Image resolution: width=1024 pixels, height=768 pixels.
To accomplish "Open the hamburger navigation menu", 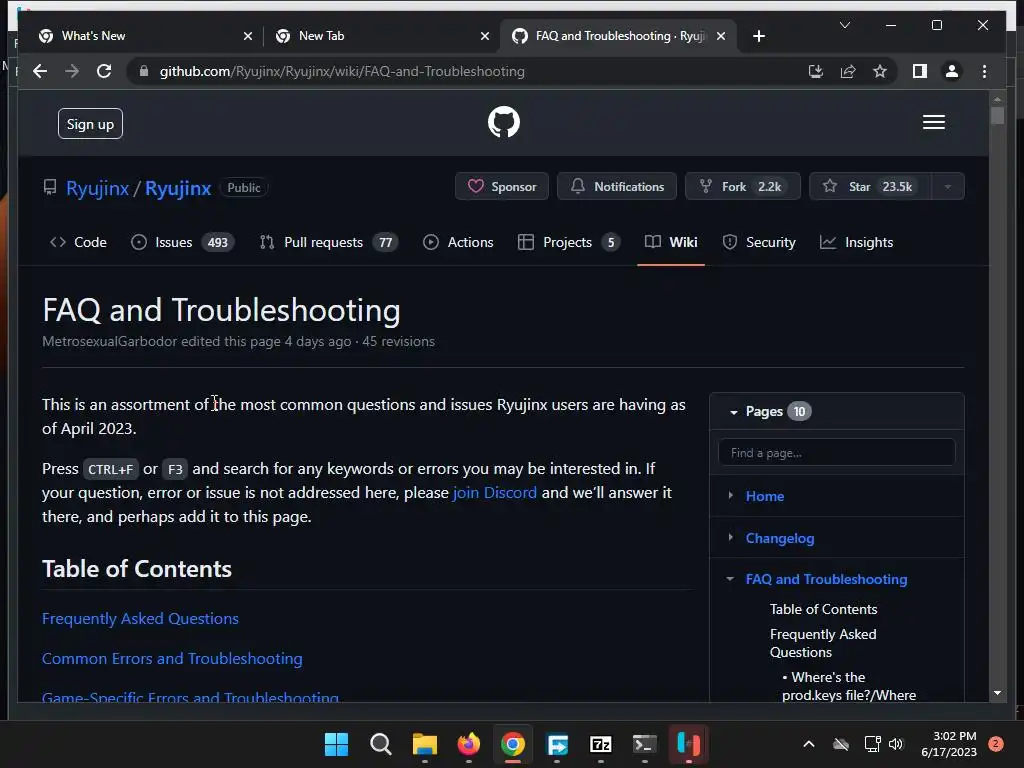I will click(933, 122).
